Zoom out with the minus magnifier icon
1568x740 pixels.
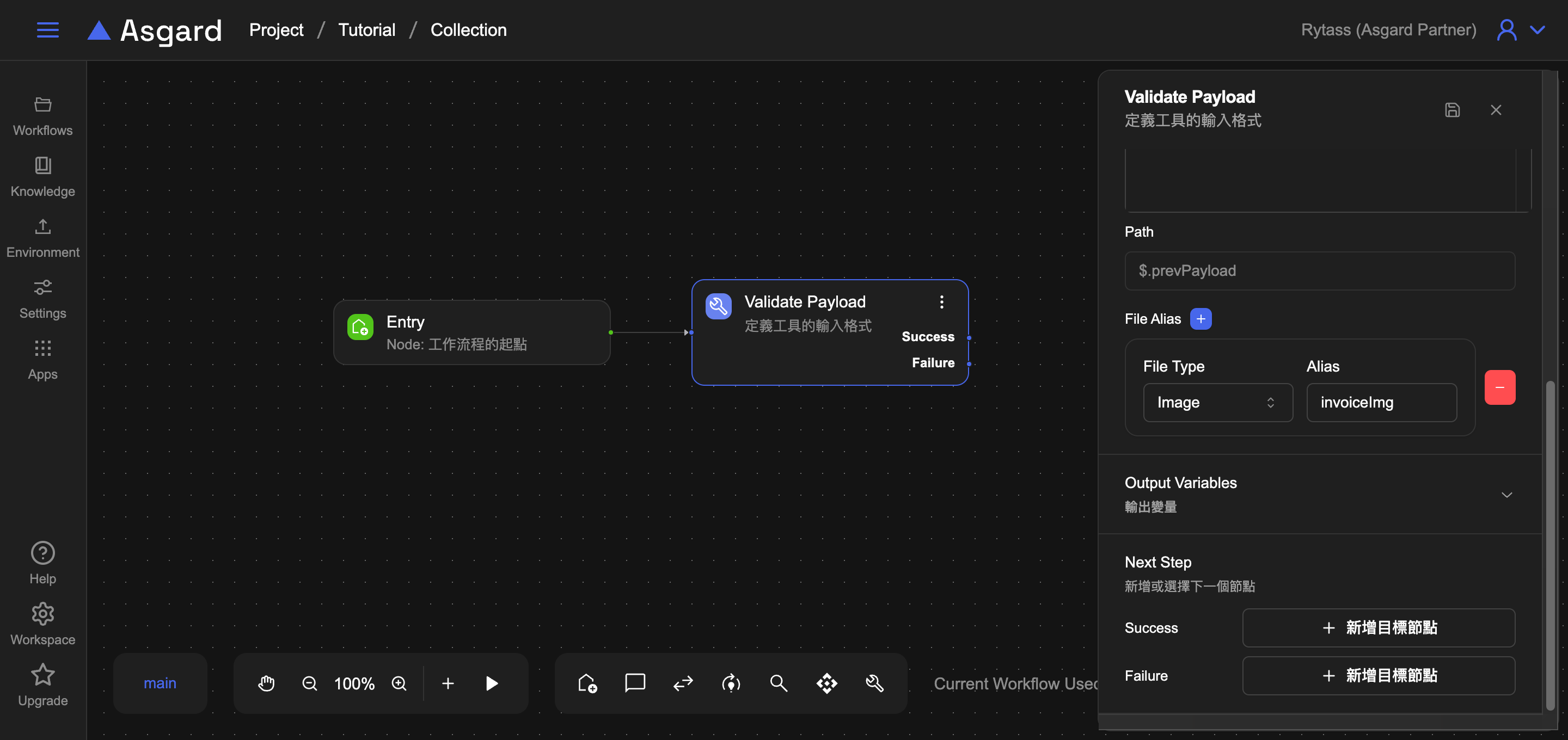309,683
